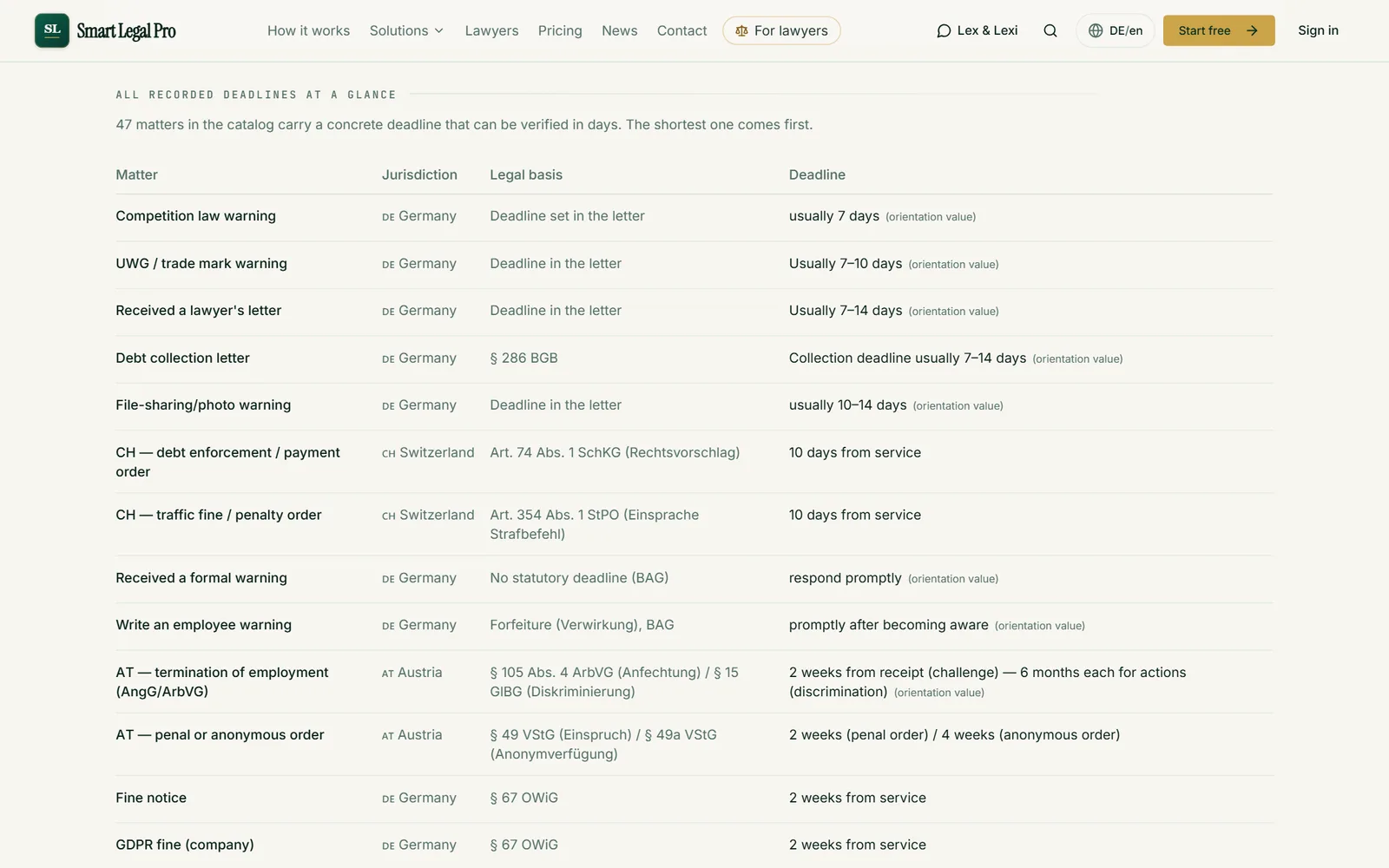Screen dimensions: 1389x868
Task: Open the Pricing menu item
Action: [560, 30]
